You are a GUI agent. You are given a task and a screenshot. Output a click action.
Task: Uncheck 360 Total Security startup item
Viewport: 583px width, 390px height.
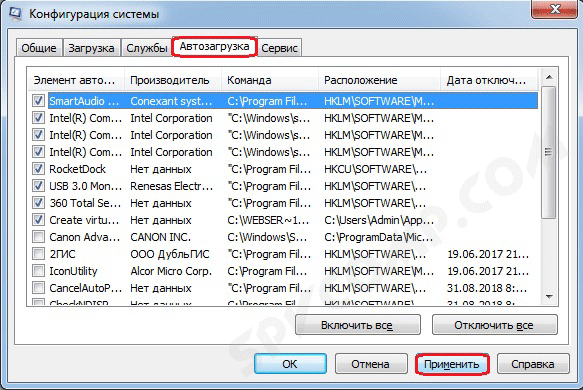[38, 203]
